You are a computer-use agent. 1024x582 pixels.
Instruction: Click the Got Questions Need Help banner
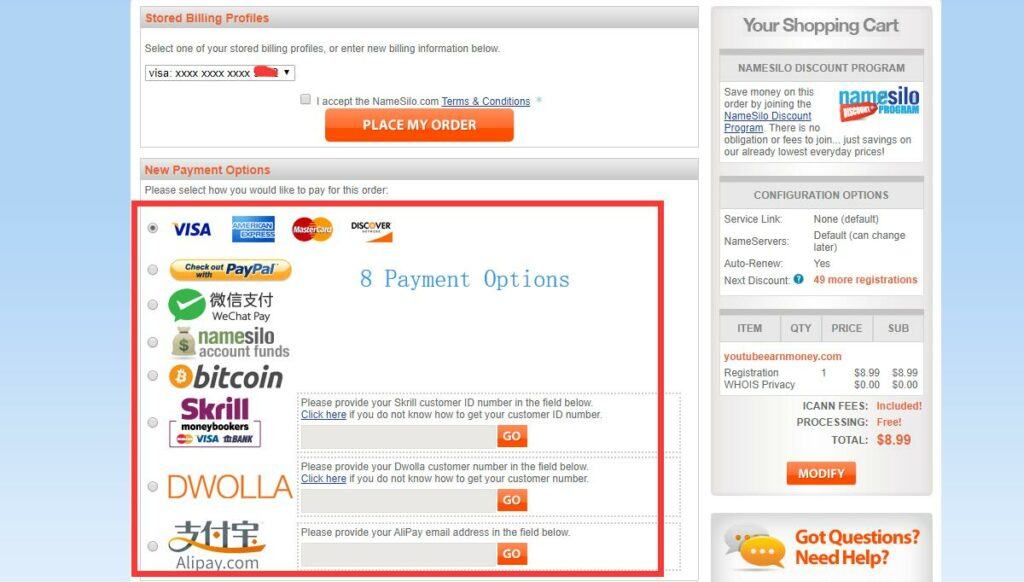click(x=822, y=547)
